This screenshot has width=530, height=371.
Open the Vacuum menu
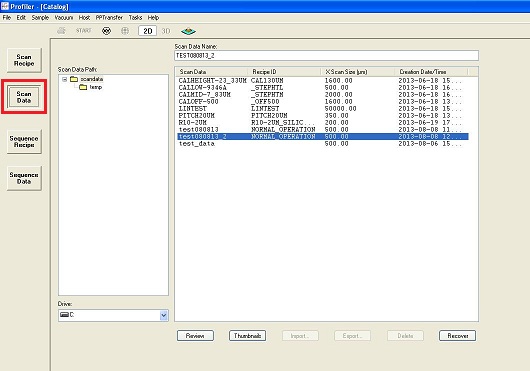64,18
